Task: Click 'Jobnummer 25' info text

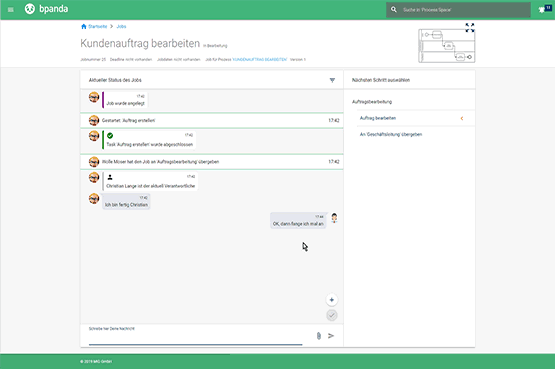Action: (x=93, y=59)
